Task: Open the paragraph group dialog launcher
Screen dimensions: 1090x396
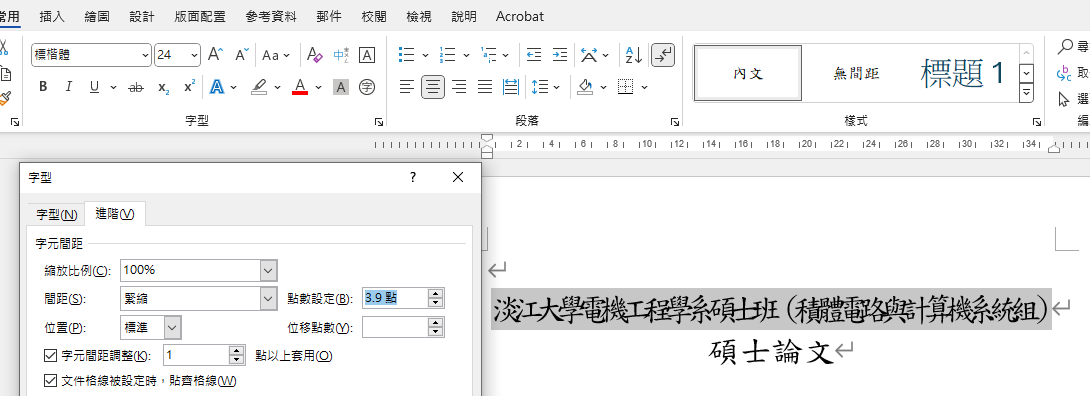Action: point(675,122)
